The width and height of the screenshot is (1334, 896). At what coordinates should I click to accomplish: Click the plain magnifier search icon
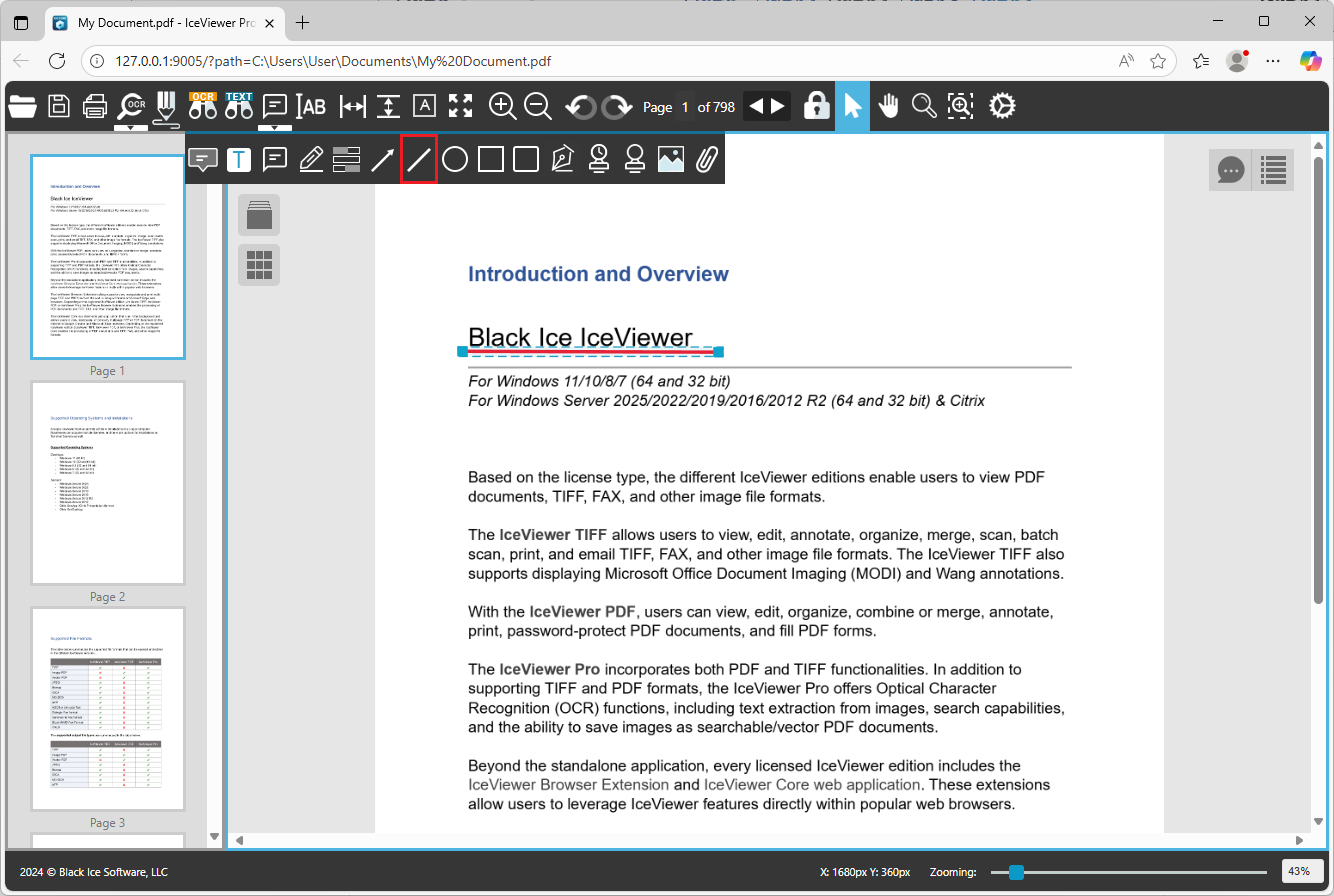pos(924,106)
